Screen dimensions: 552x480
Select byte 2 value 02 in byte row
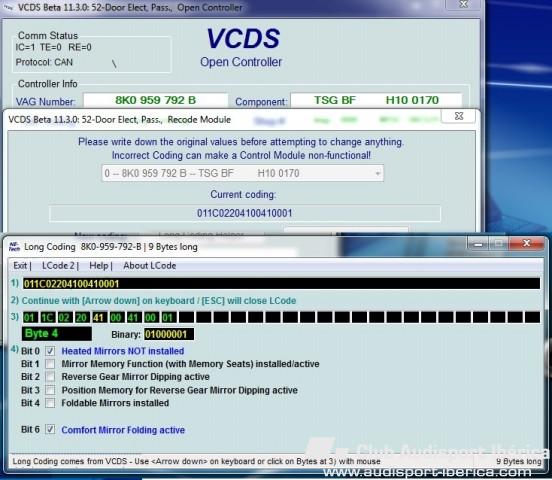coord(64,318)
